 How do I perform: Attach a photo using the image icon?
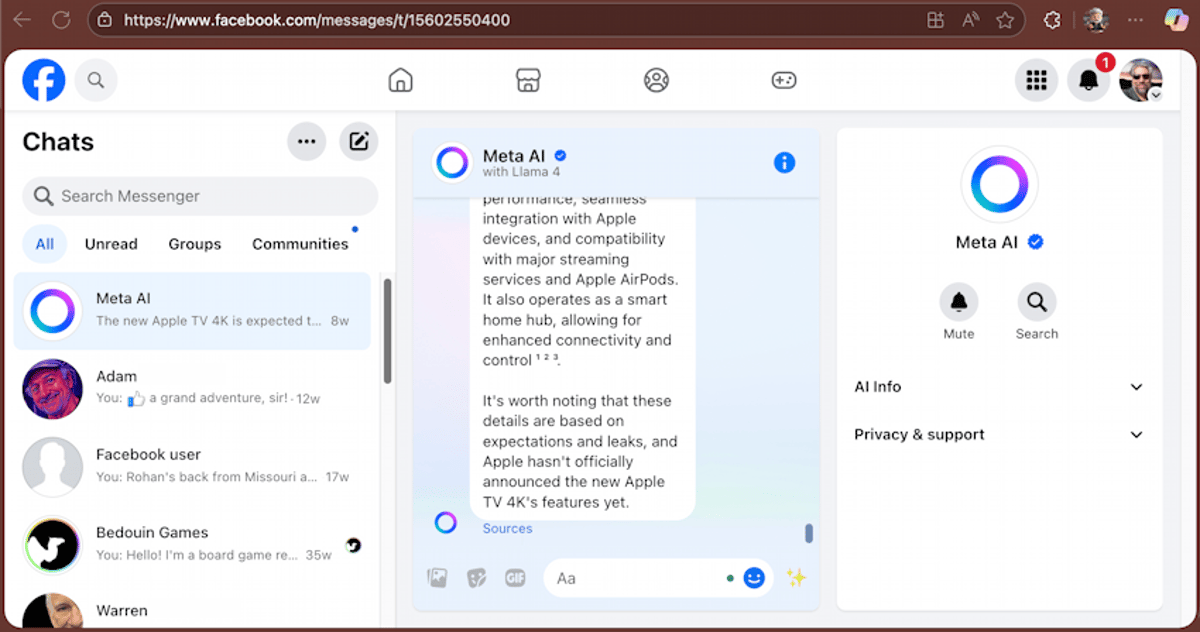point(437,578)
